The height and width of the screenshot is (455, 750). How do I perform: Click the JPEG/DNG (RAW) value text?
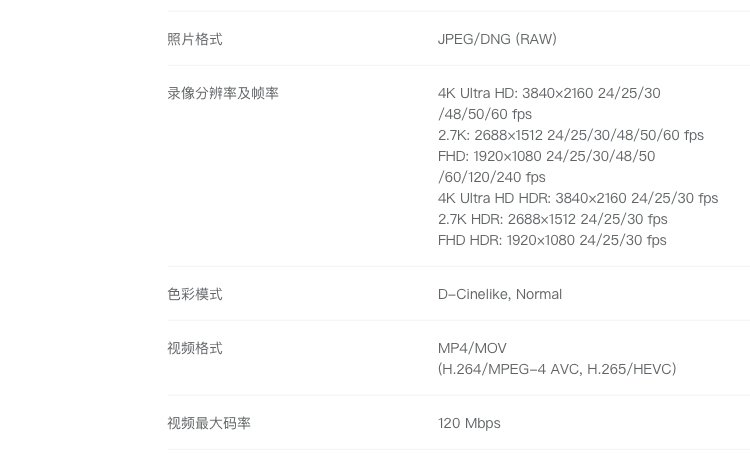[x=497, y=39]
